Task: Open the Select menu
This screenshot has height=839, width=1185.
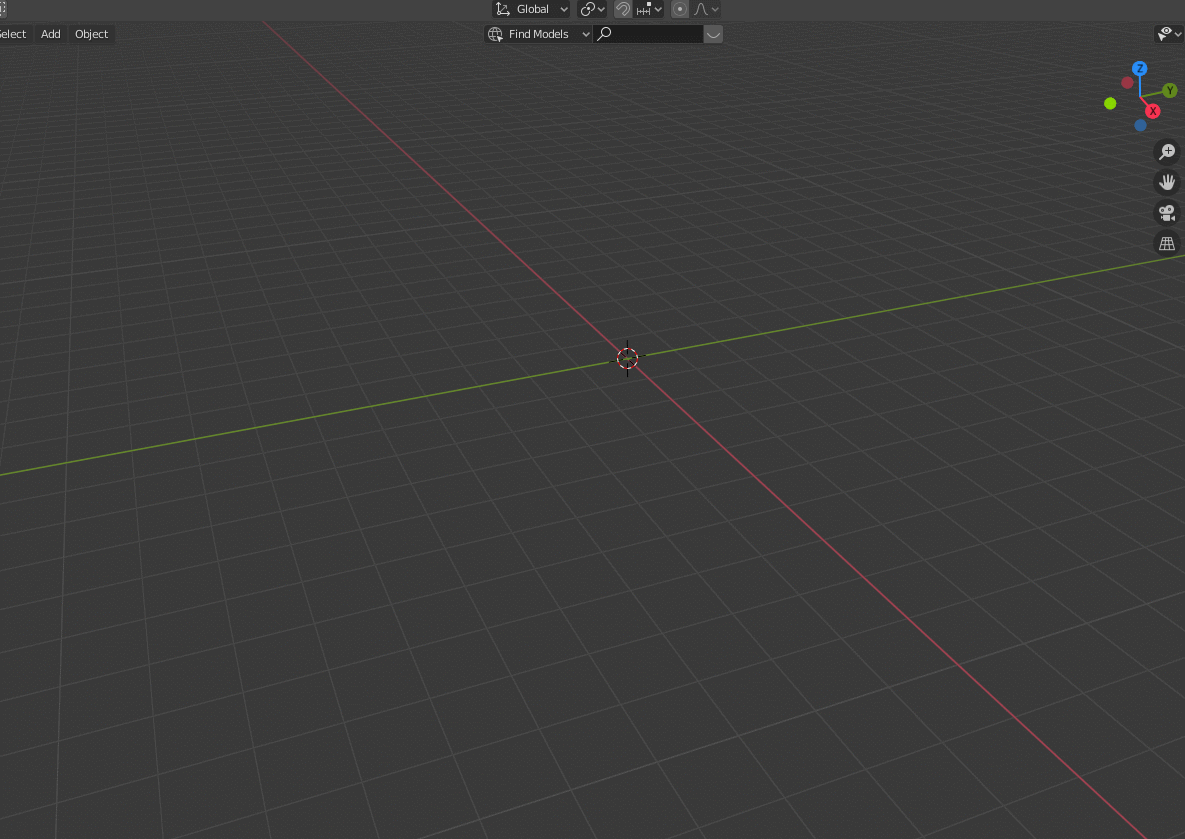Action: click(13, 34)
